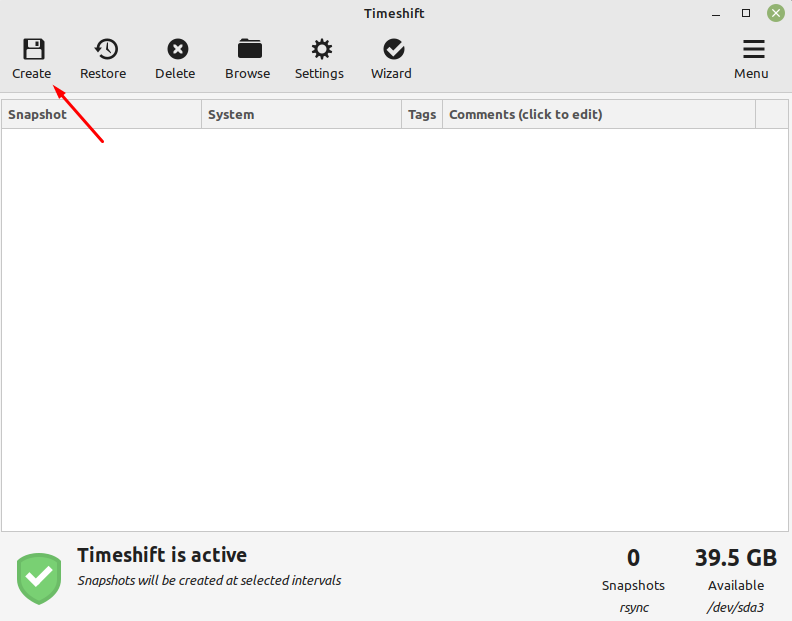Click the 'Timeshift is active' status text

162,555
